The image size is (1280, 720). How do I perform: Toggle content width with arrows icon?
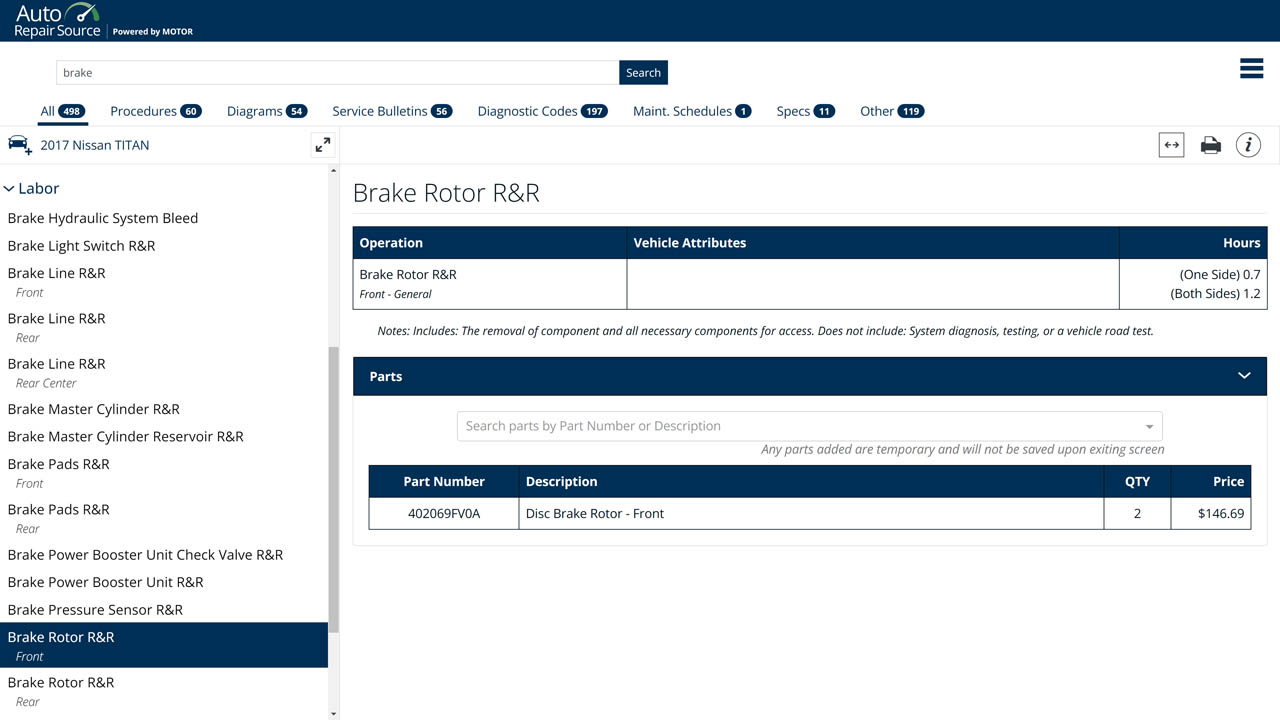(x=1172, y=145)
